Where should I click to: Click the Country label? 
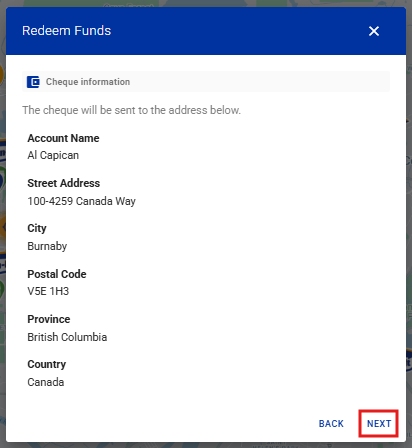click(x=47, y=364)
